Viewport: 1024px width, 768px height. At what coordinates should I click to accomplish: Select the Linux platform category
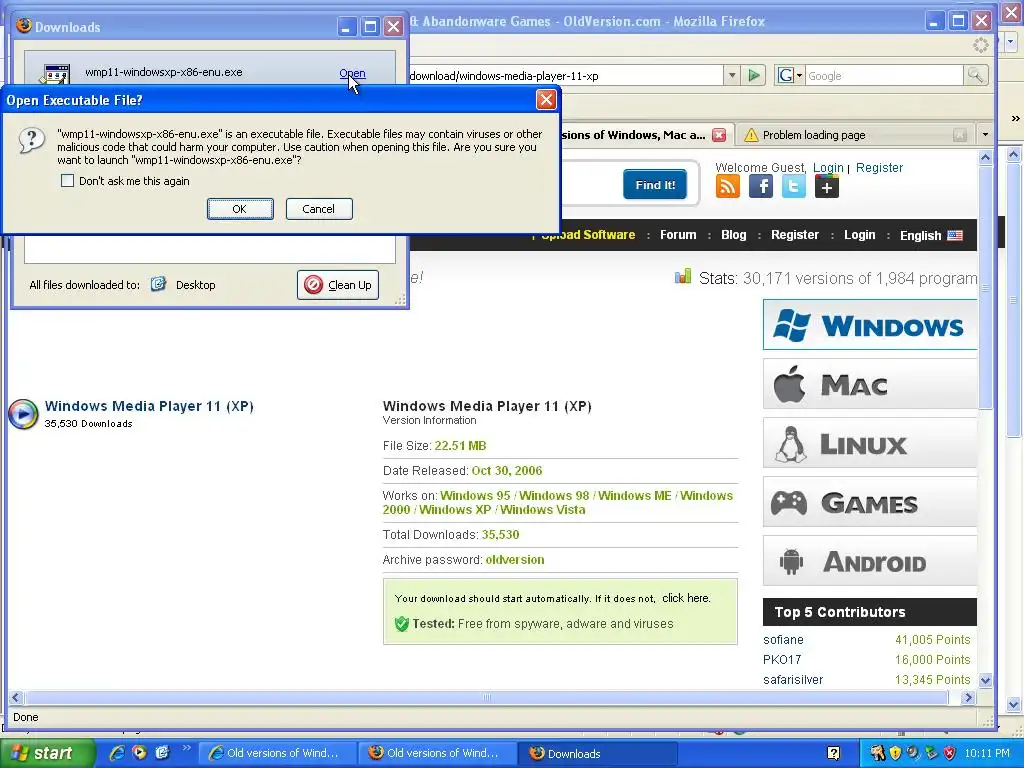tap(870, 443)
